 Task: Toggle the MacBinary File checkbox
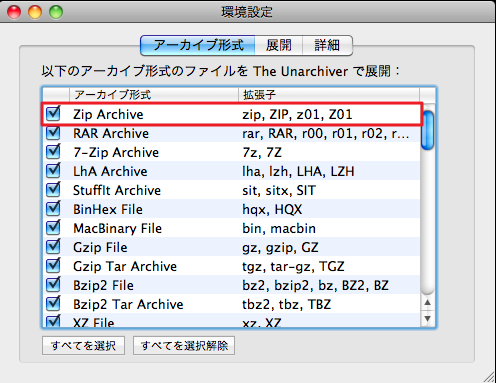[53, 228]
